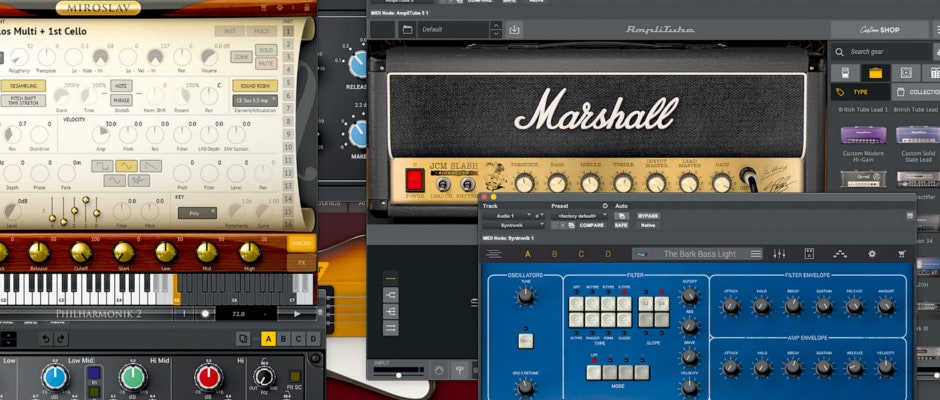940x400 pixels.
Task: Open the Poly key mode dropdown
Action: pyautogui.click(x=196, y=212)
